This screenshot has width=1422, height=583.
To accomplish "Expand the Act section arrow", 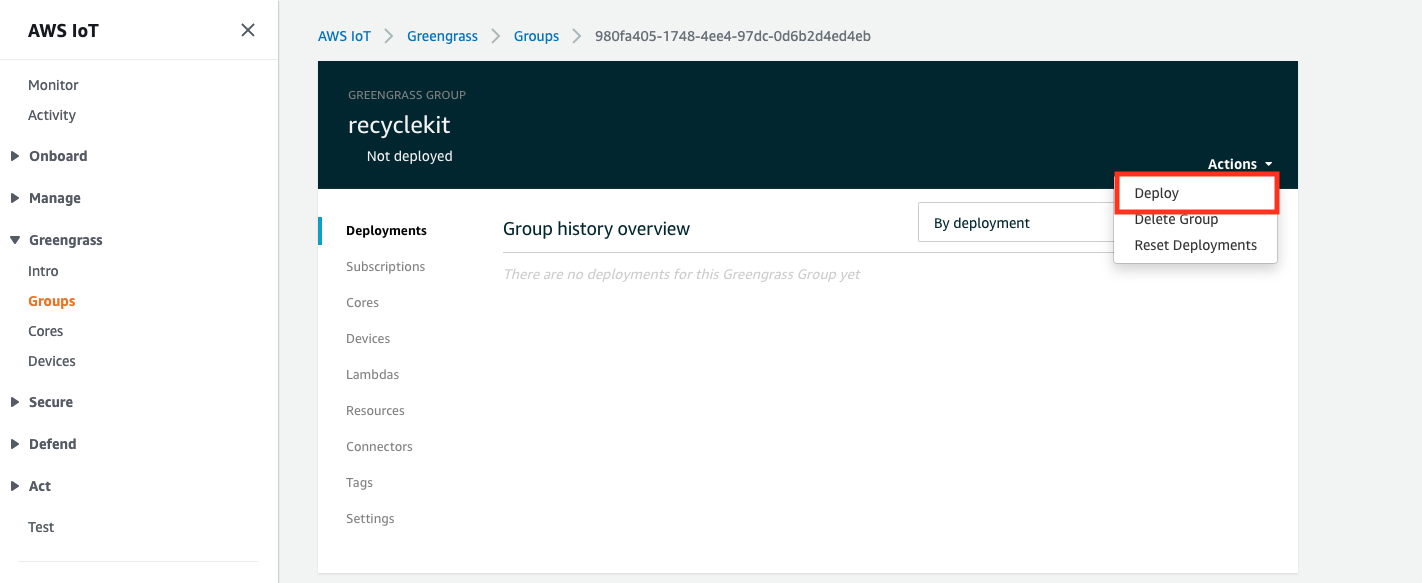I will click(x=15, y=486).
